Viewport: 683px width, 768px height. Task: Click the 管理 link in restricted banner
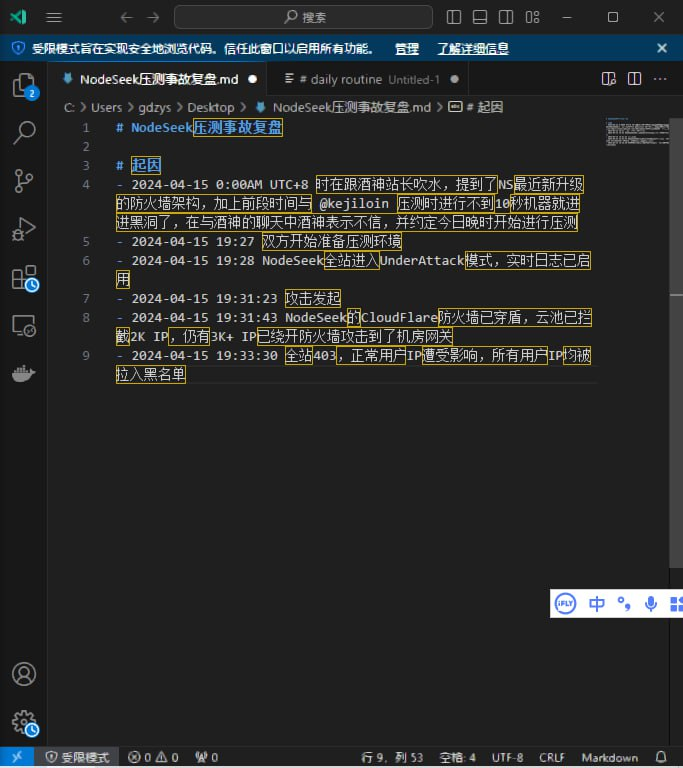coord(407,48)
